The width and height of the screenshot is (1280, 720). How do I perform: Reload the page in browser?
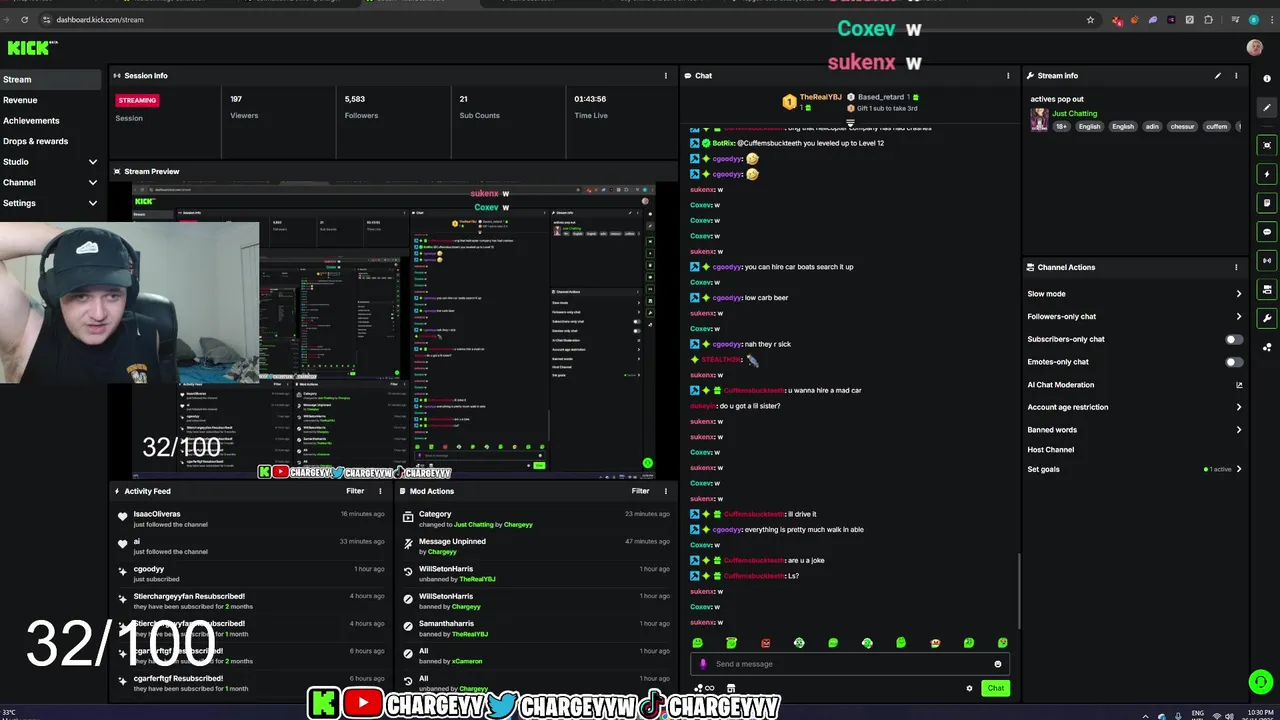[x=24, y=19]
